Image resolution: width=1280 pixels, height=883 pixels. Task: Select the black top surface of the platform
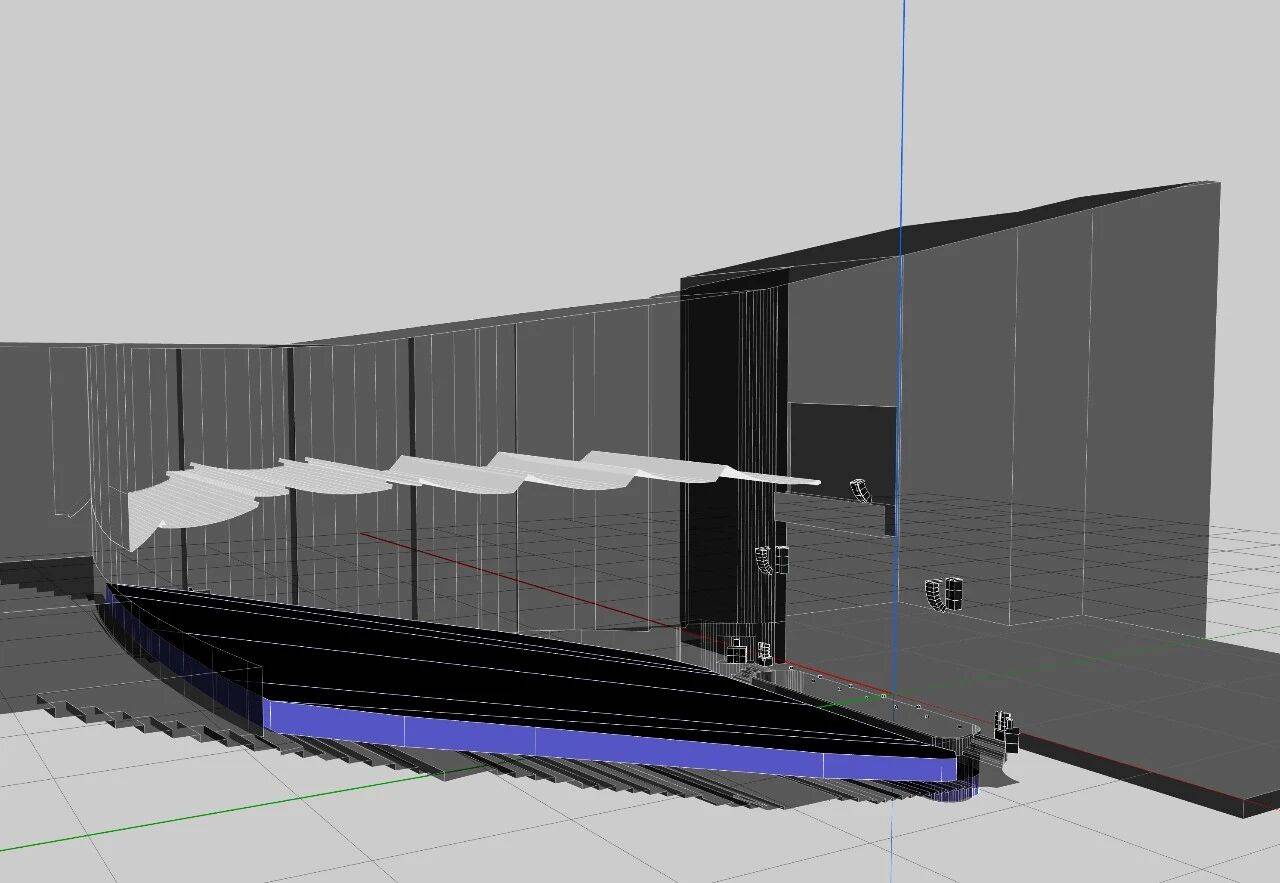coord(500,660)
